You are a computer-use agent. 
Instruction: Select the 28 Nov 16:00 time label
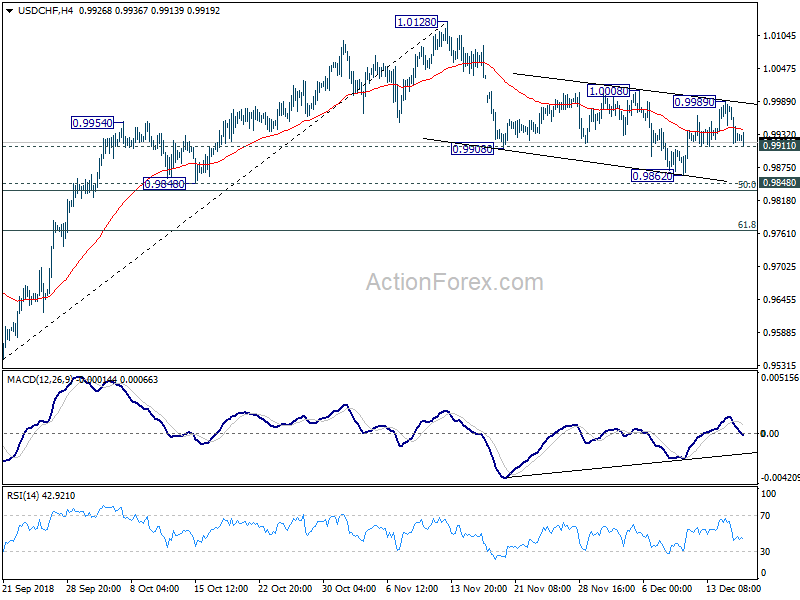point(605,588)
